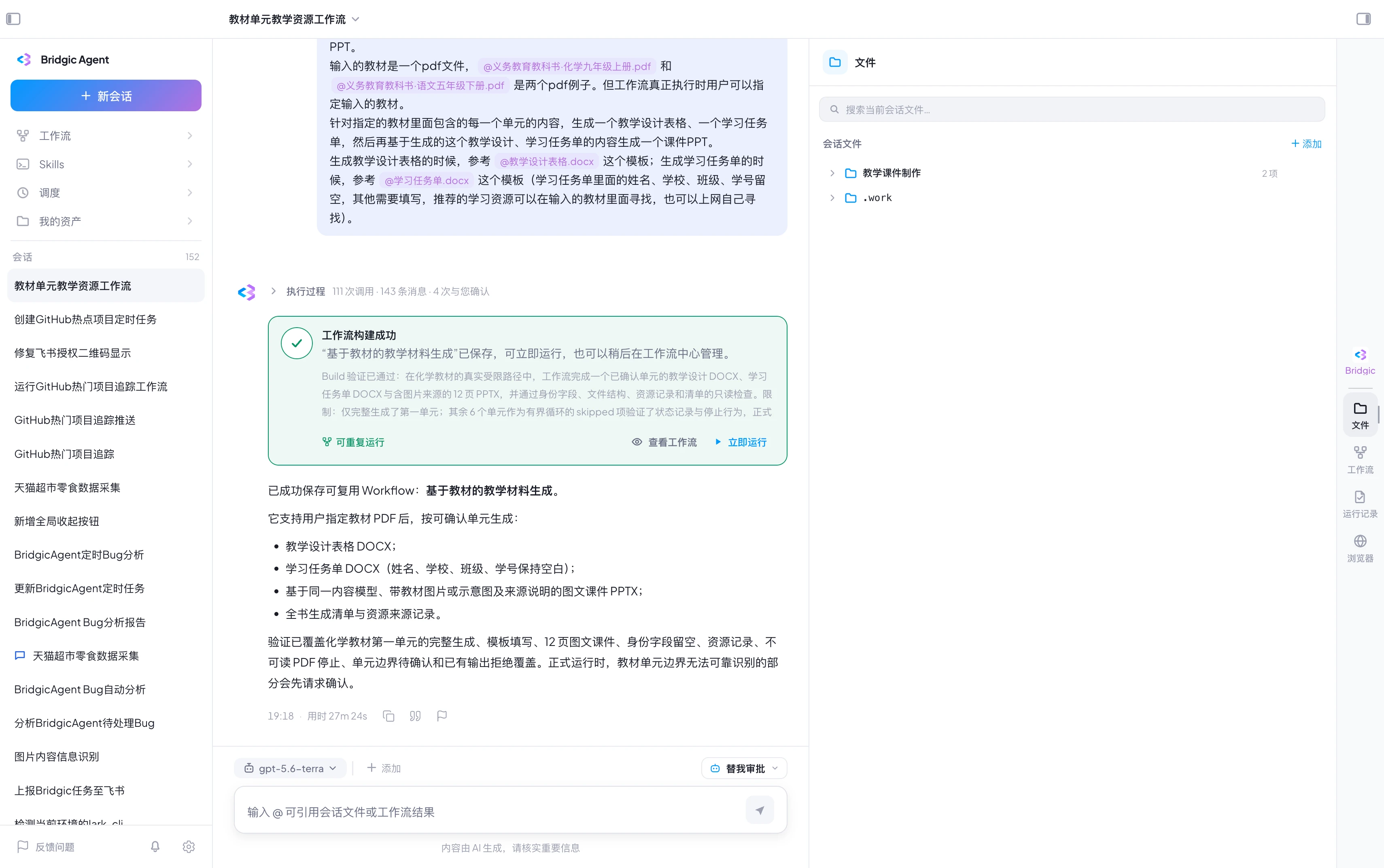The width and height of the screenshot is (1384, 868).
Task: Open conversation 上报Bridgic任务至飞书
Action: point(106,790)
